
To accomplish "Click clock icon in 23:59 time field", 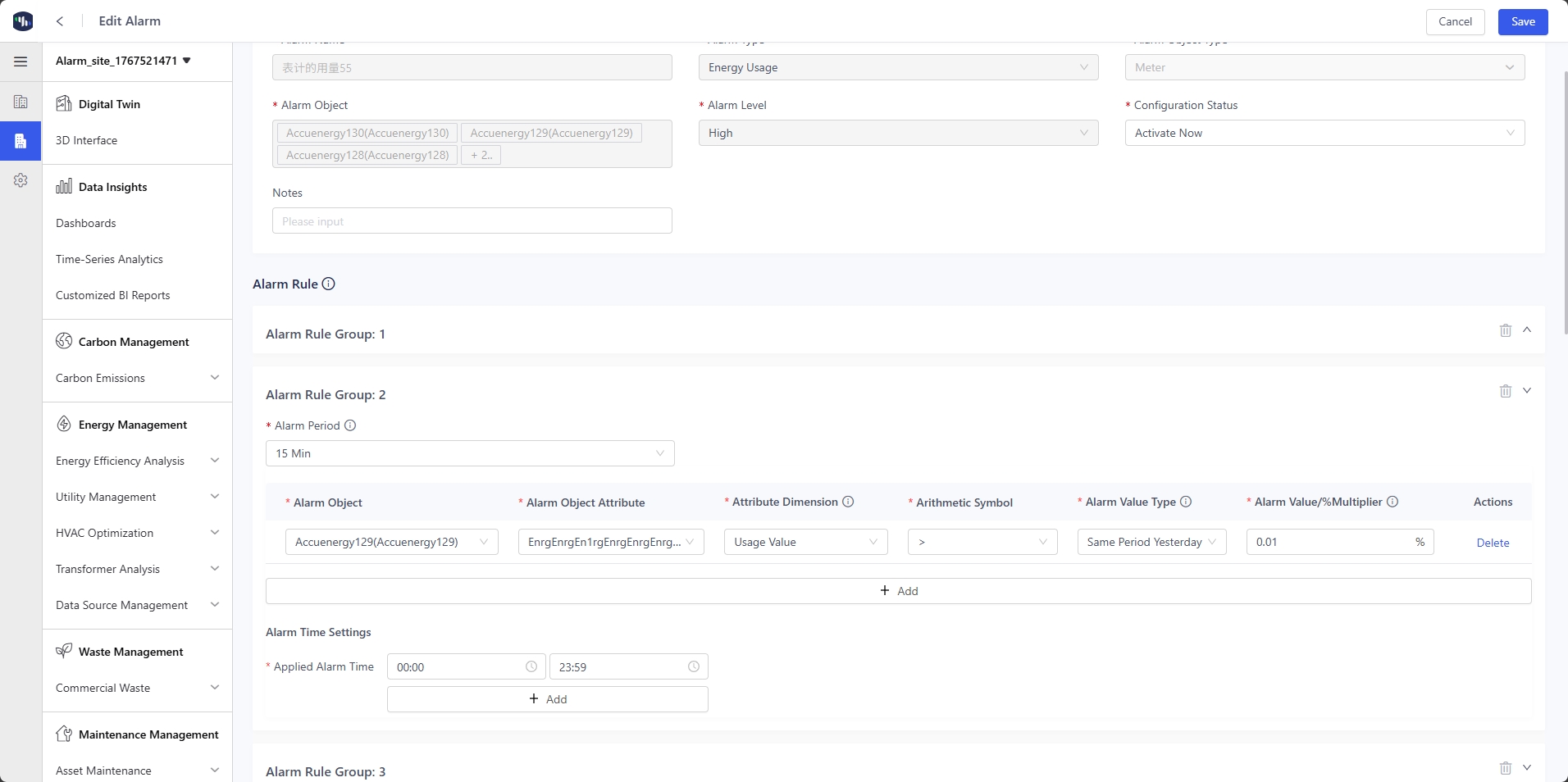I will [x=693, y=667].
